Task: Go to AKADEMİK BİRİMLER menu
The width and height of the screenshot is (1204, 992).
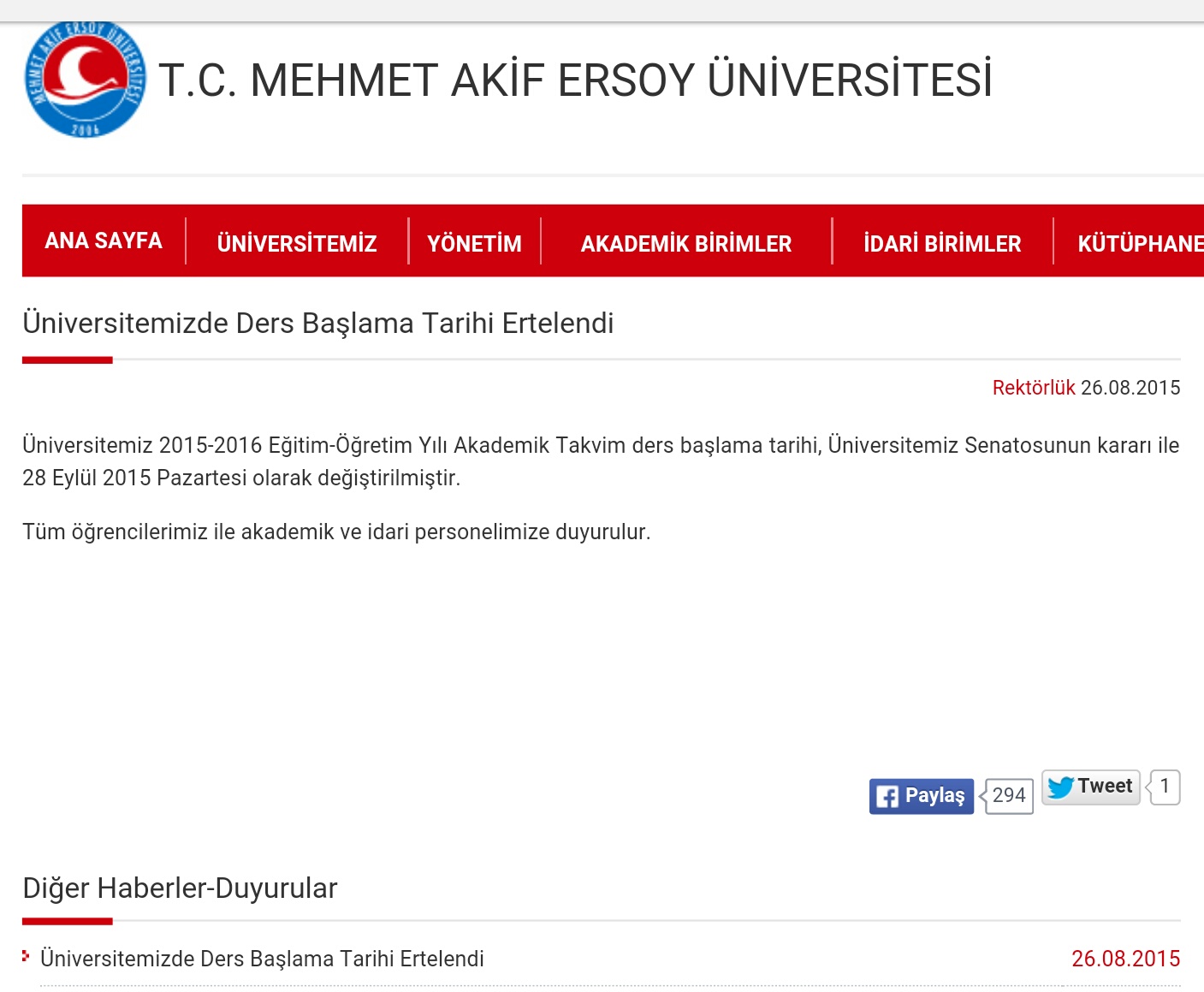Action: tap(686, 244)
